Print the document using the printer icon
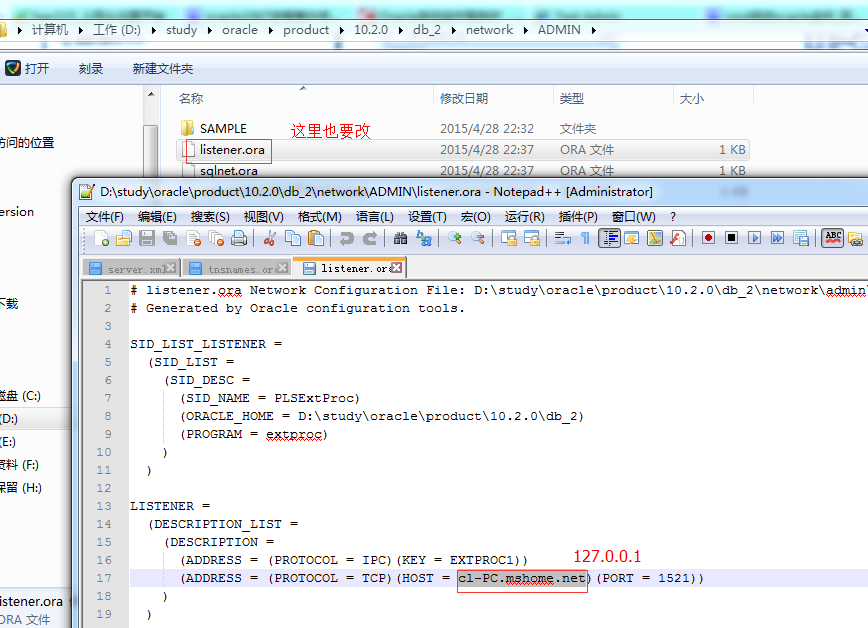The image size is (868, 628). [239, 238]
